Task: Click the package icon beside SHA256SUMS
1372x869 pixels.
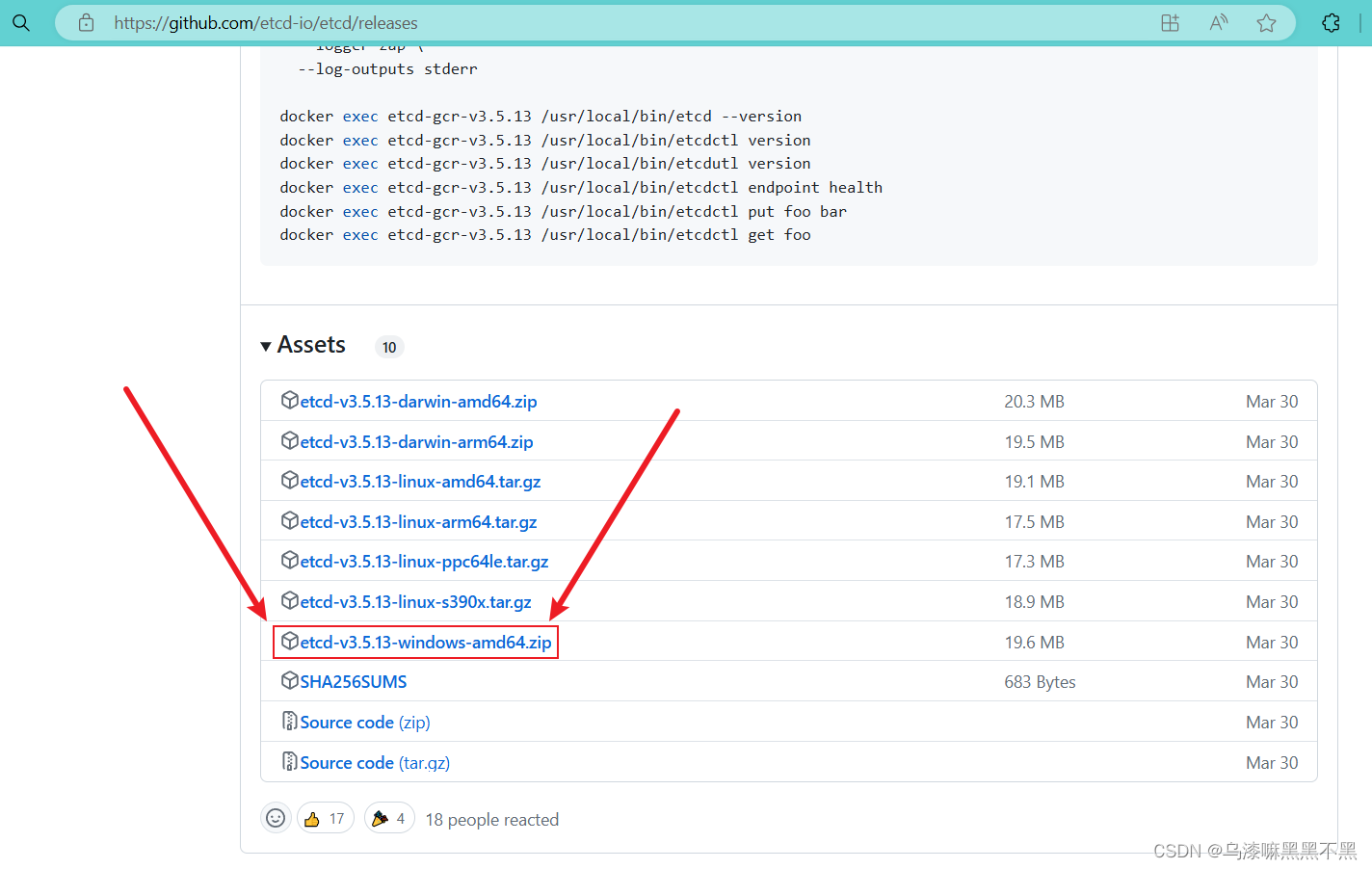Action: 290,680
